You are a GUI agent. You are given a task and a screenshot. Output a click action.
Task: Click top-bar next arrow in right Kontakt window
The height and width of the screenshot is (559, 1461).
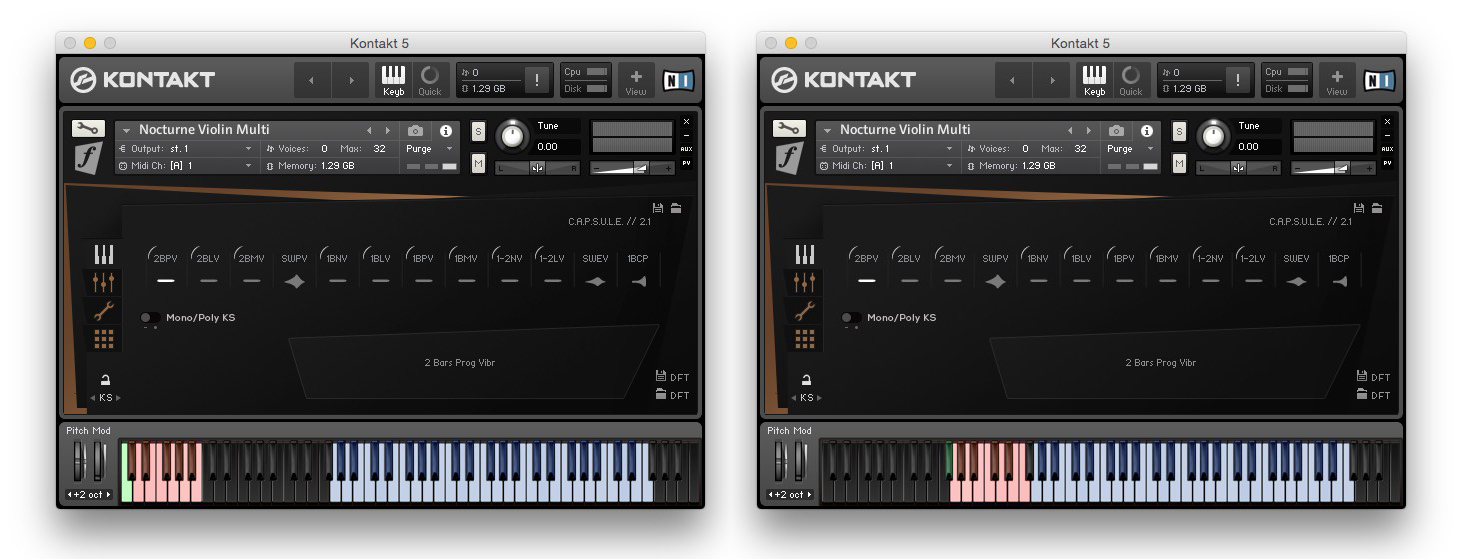coord(1051,81)
